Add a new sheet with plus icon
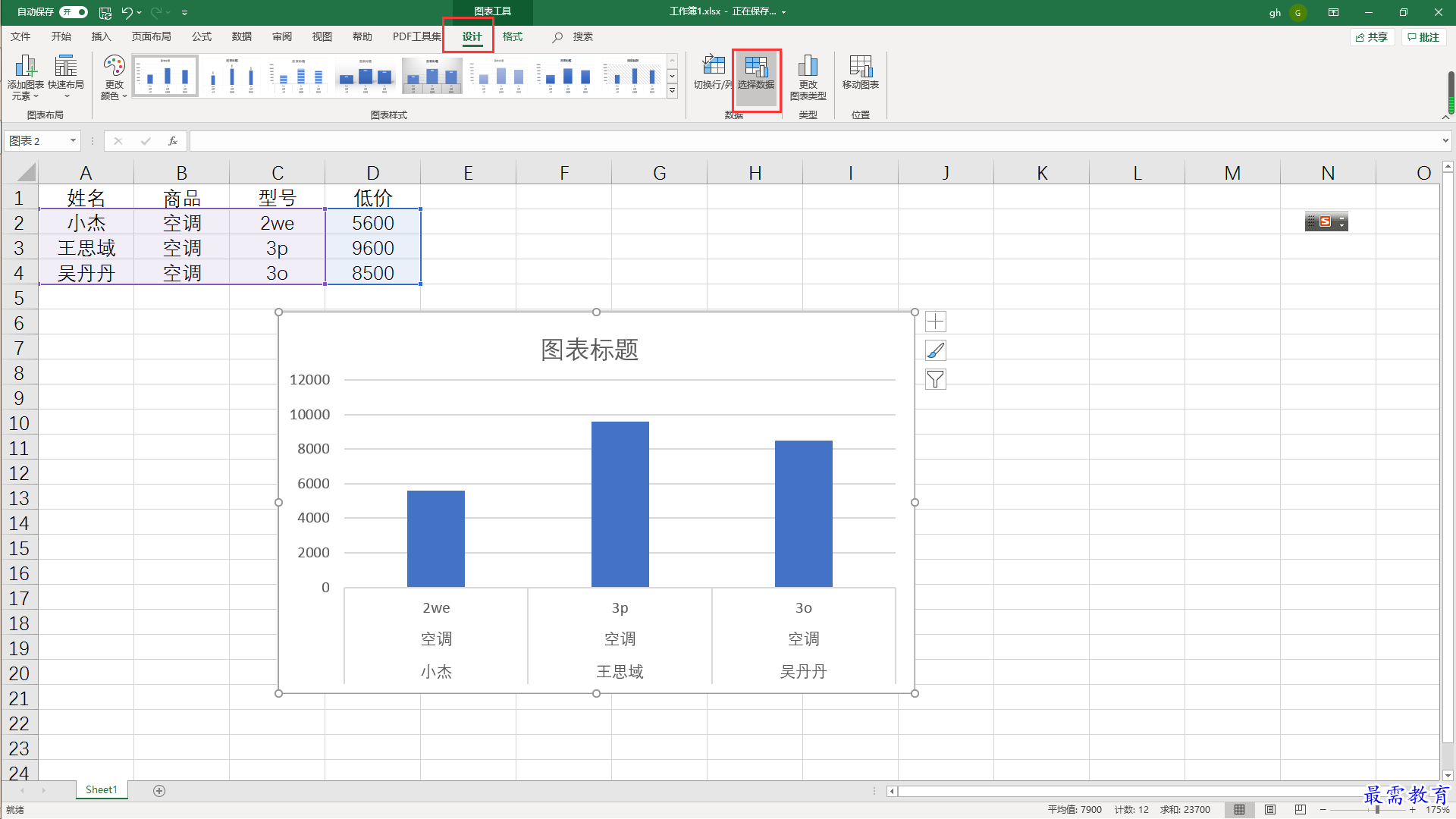The width and height of the screenshot is (1456, 819). coord(159,791)
